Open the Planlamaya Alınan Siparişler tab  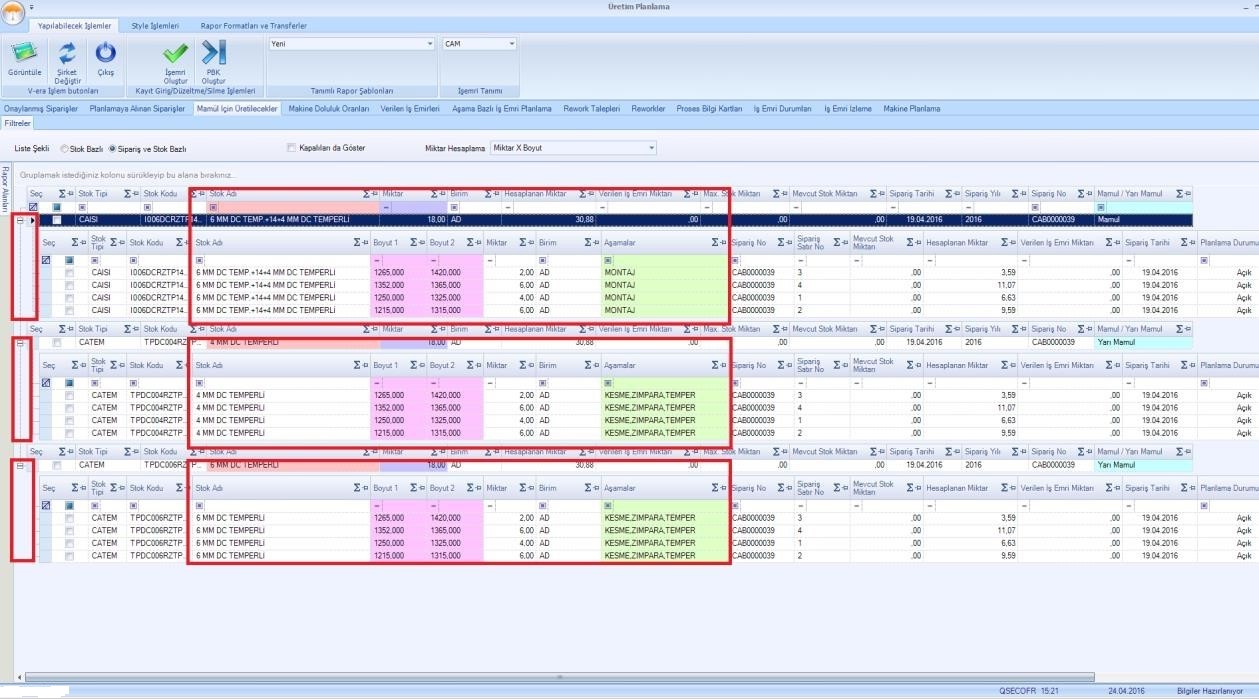pyautogui.click(x=137, y=108)
